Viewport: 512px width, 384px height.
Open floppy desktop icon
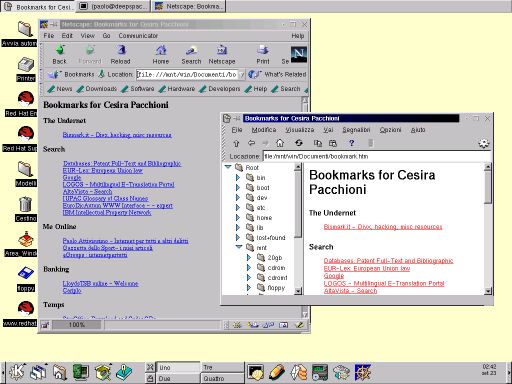pos(26,279)
